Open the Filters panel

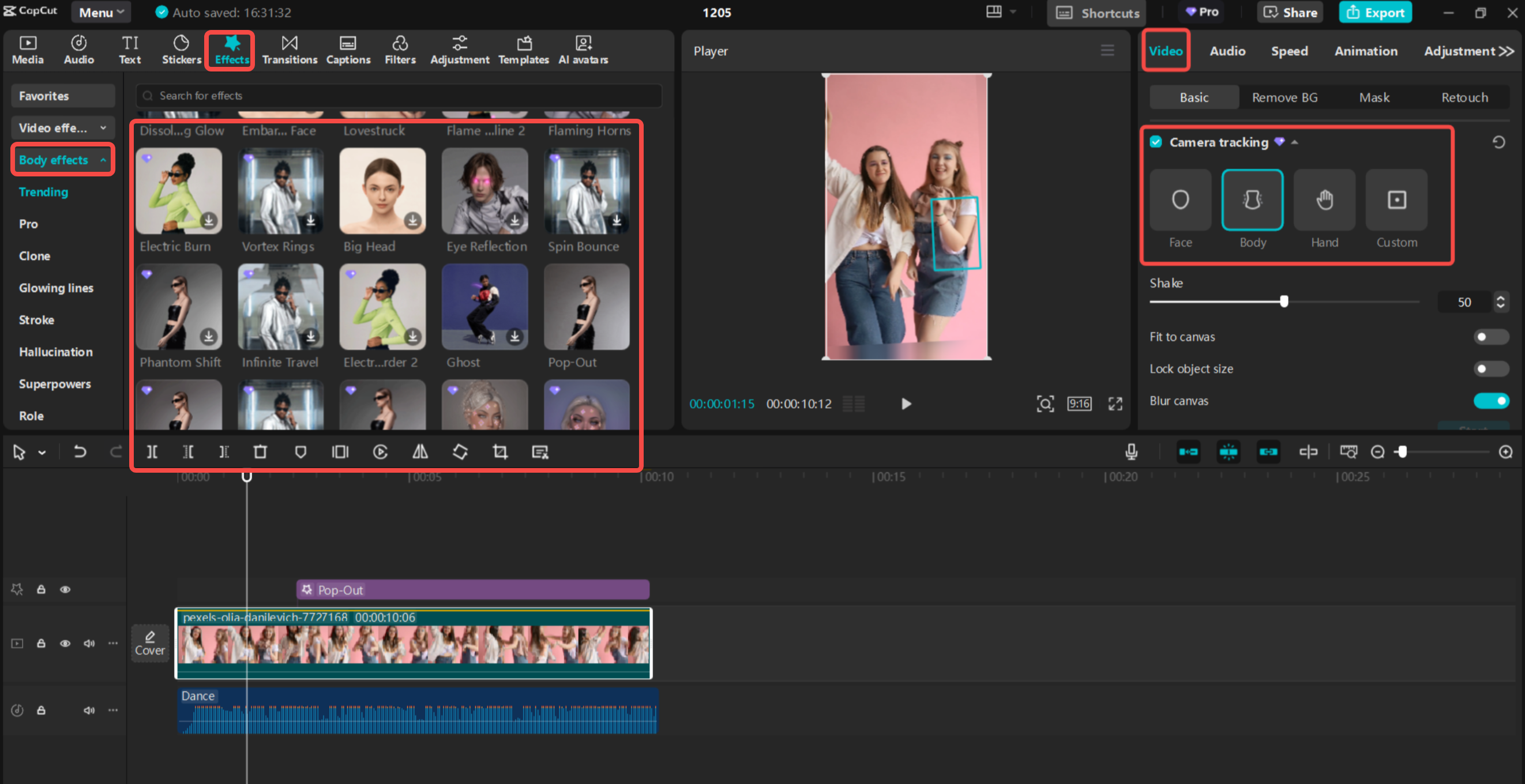pos(400,50)
